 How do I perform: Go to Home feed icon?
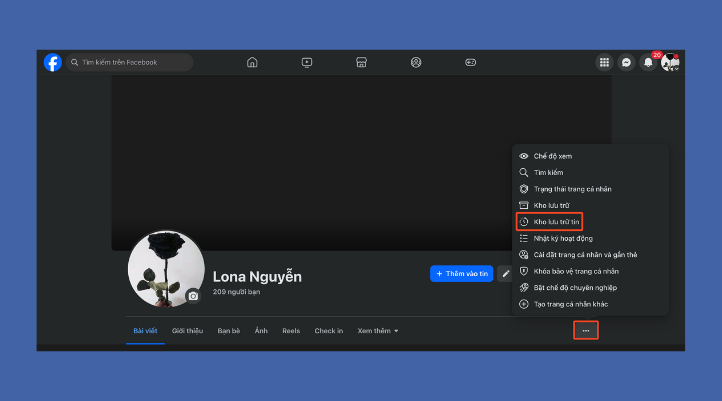coord(252,62)
